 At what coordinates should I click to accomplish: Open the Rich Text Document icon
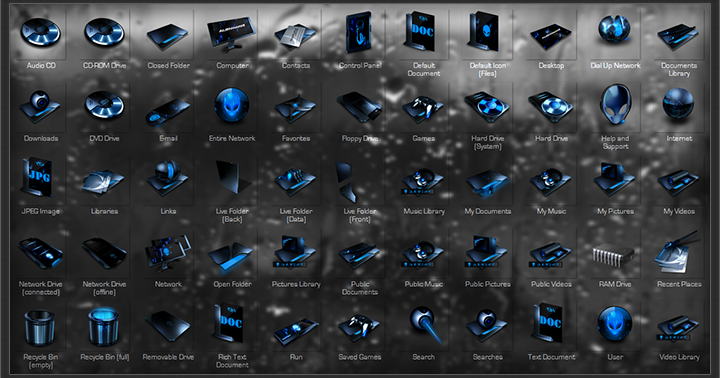228,323
